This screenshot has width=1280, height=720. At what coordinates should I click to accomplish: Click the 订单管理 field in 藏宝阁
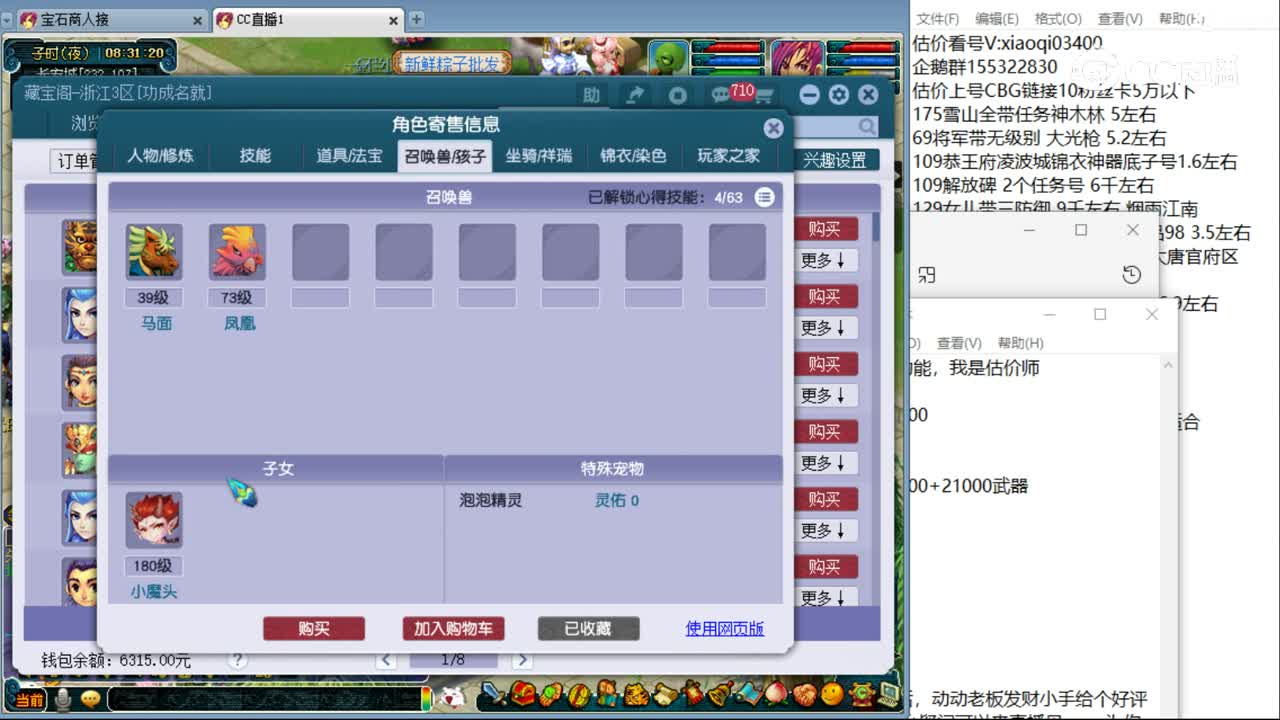tap(76, 161)
